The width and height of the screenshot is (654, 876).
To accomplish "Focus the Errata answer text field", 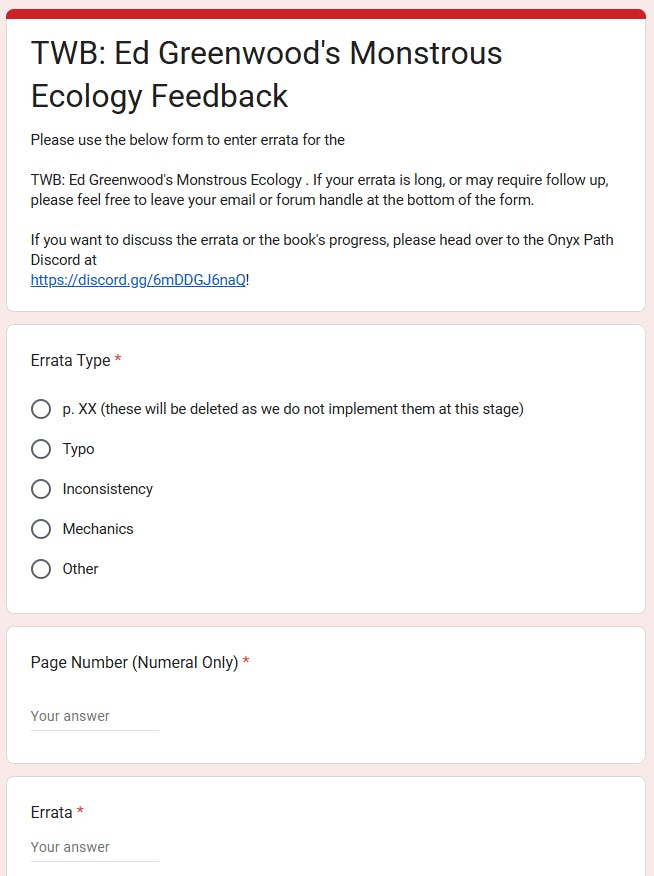I will click(94, 847).
